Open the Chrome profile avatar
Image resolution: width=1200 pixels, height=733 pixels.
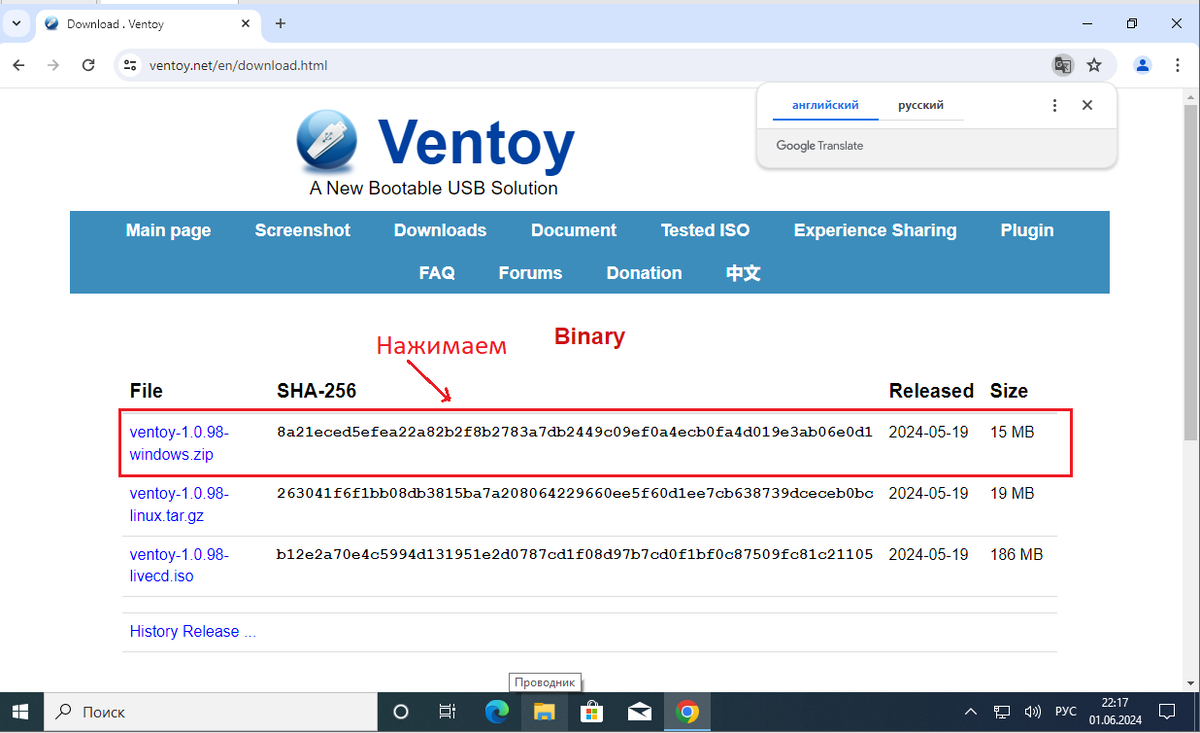click(1143, 65)
